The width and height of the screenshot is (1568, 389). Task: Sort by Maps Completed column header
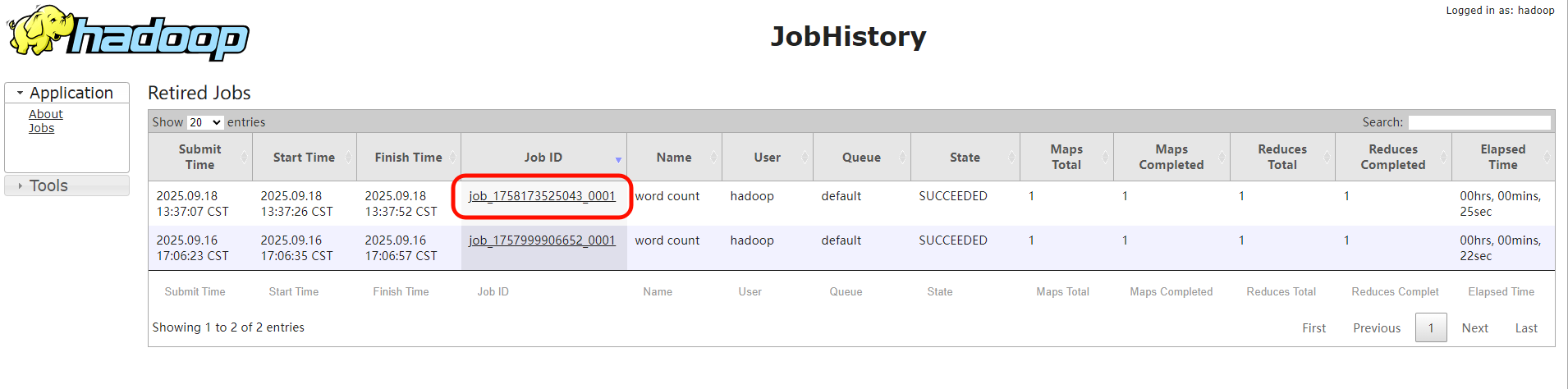pyautogui.click(x=1171, y=157)
